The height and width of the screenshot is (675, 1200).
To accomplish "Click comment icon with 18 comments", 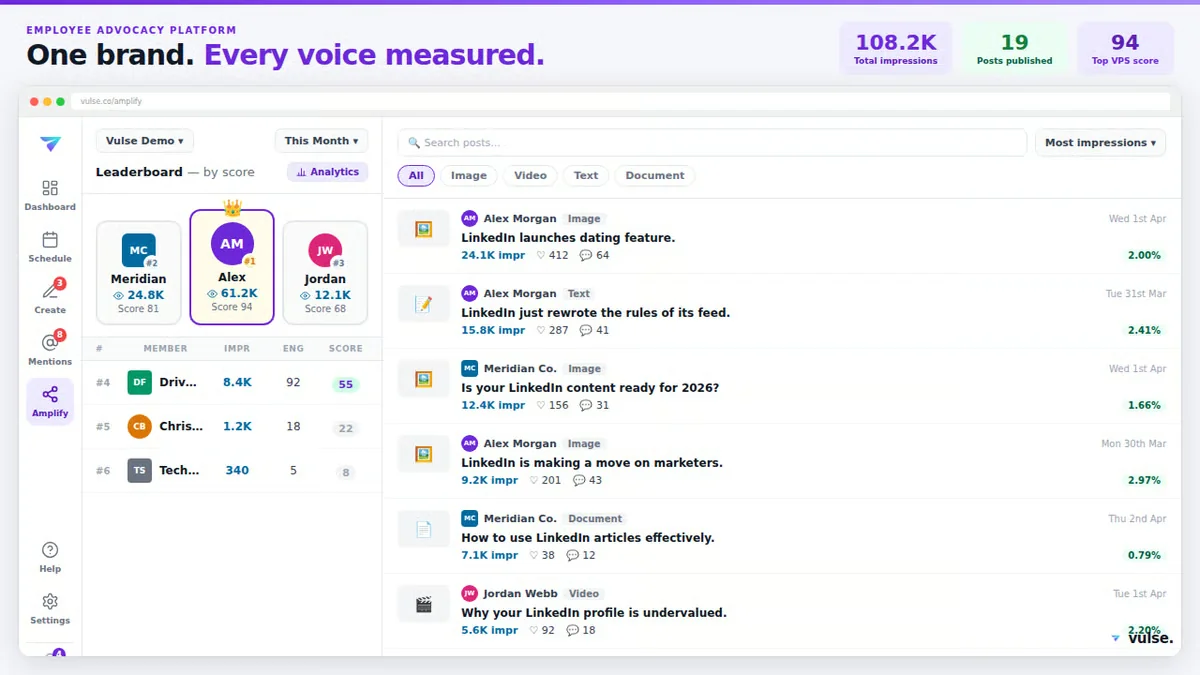I will point(572,630).
